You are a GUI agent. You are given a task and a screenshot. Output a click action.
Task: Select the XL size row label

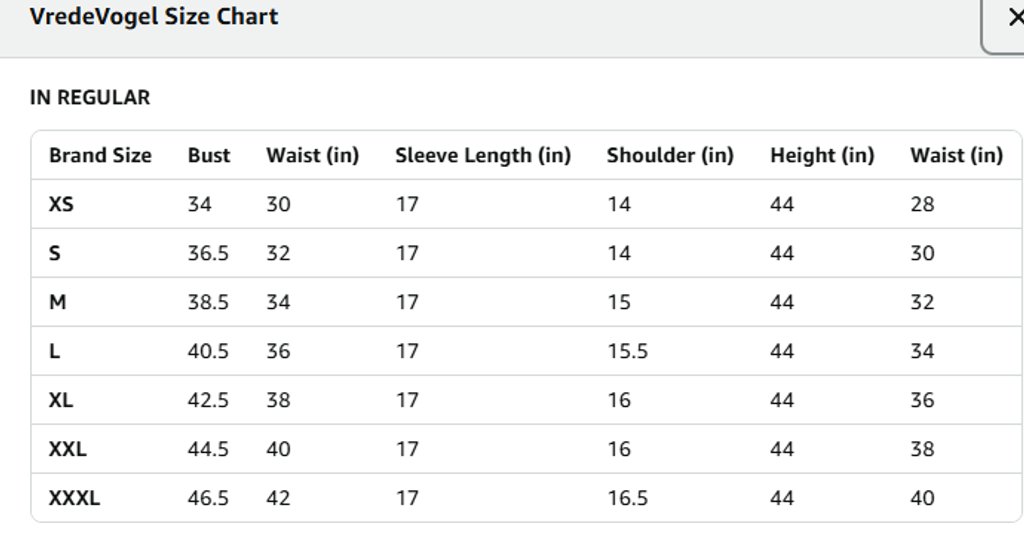click(x=61, y=400)
